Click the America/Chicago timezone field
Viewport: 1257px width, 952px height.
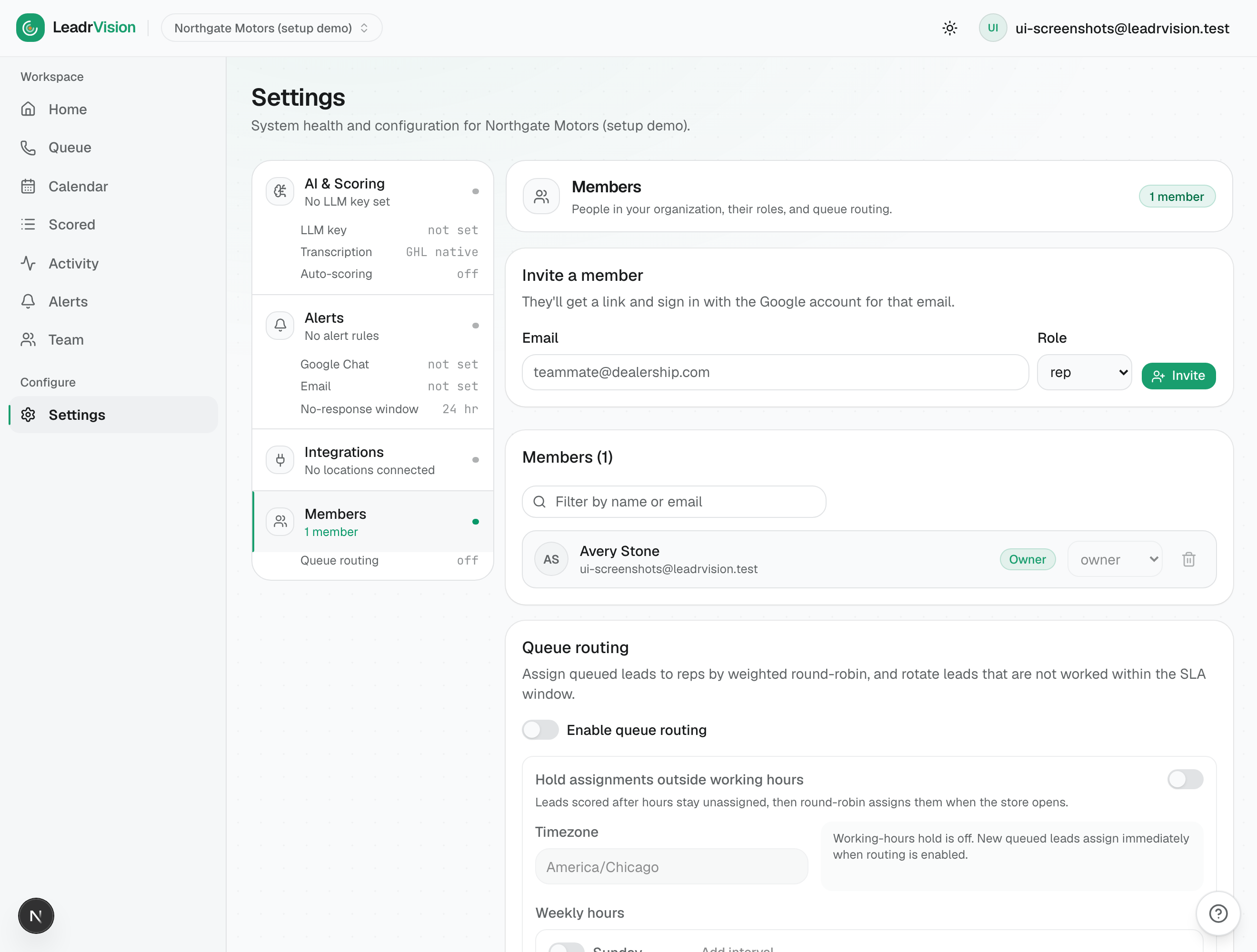pos(671,867)
